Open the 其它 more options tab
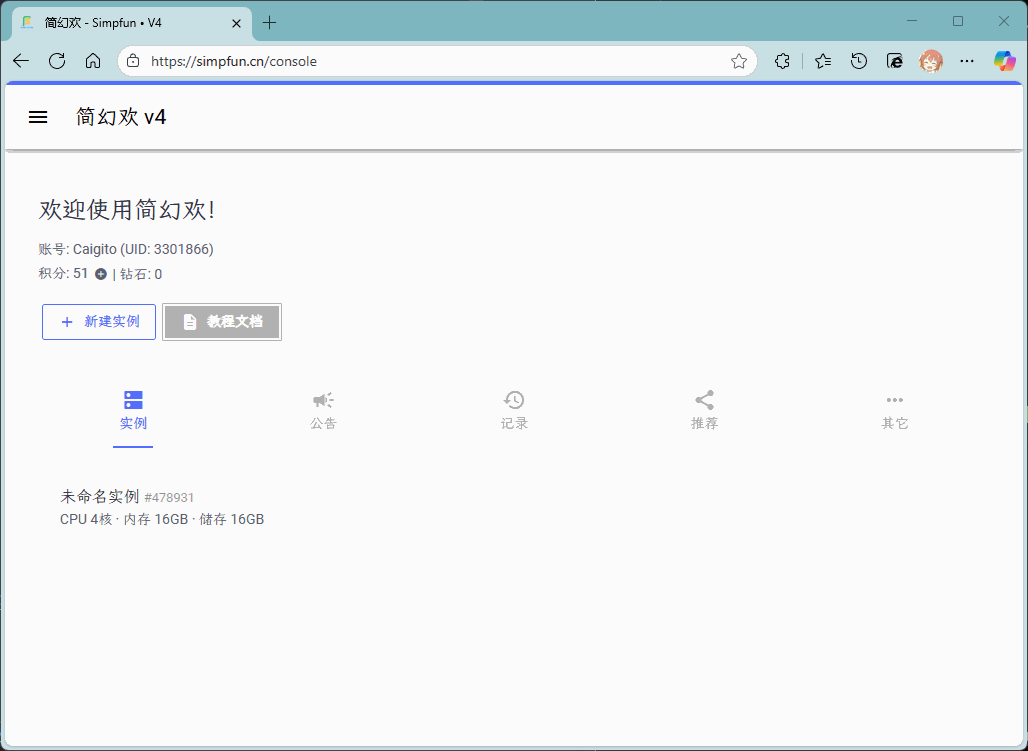Screen dimensions: 1028x751 895,411
